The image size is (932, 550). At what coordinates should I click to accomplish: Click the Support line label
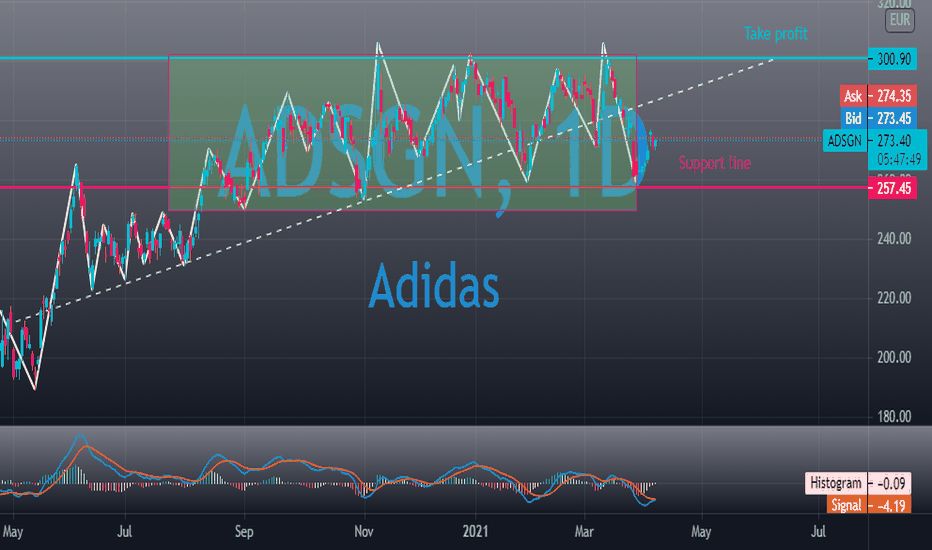pos(714,163)
